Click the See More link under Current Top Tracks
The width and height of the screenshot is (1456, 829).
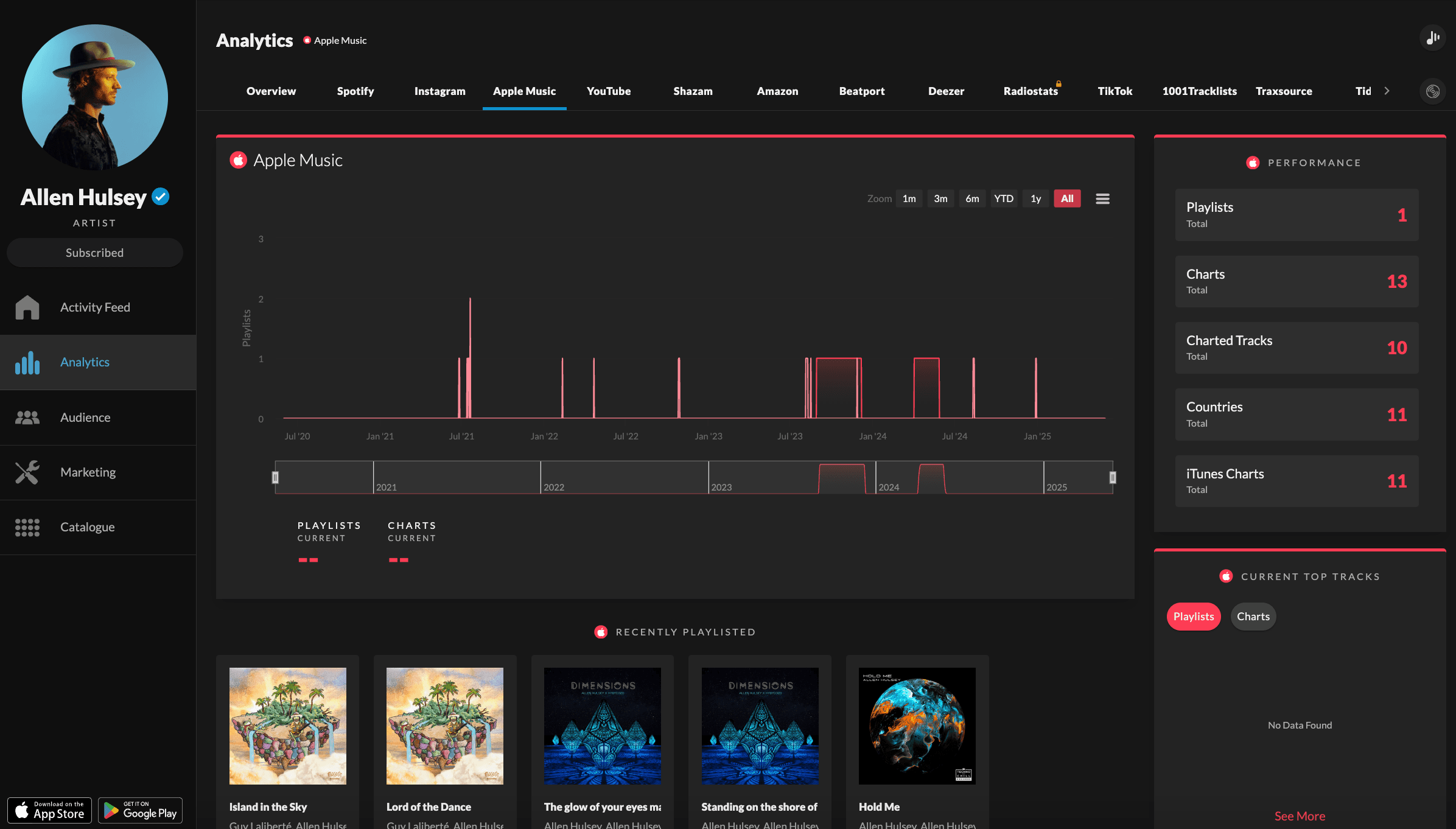(x=1300, y=816)
